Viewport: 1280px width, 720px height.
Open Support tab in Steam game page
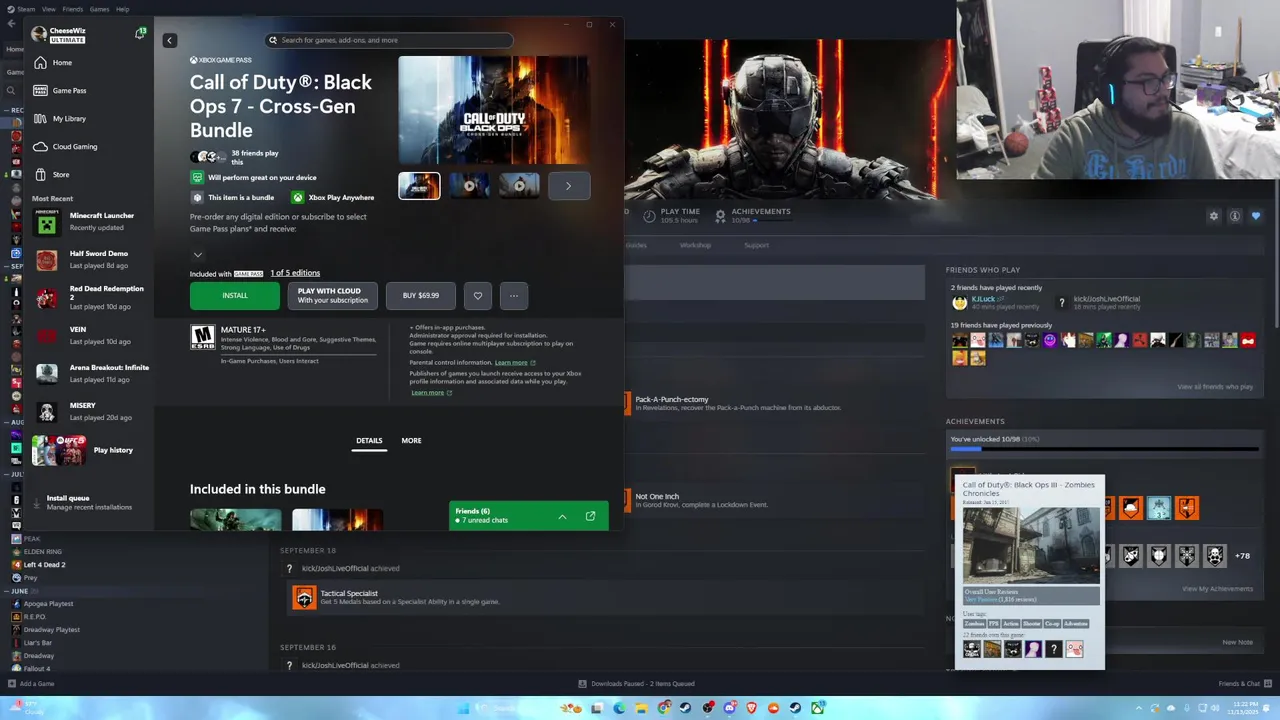tap(756, 245)
